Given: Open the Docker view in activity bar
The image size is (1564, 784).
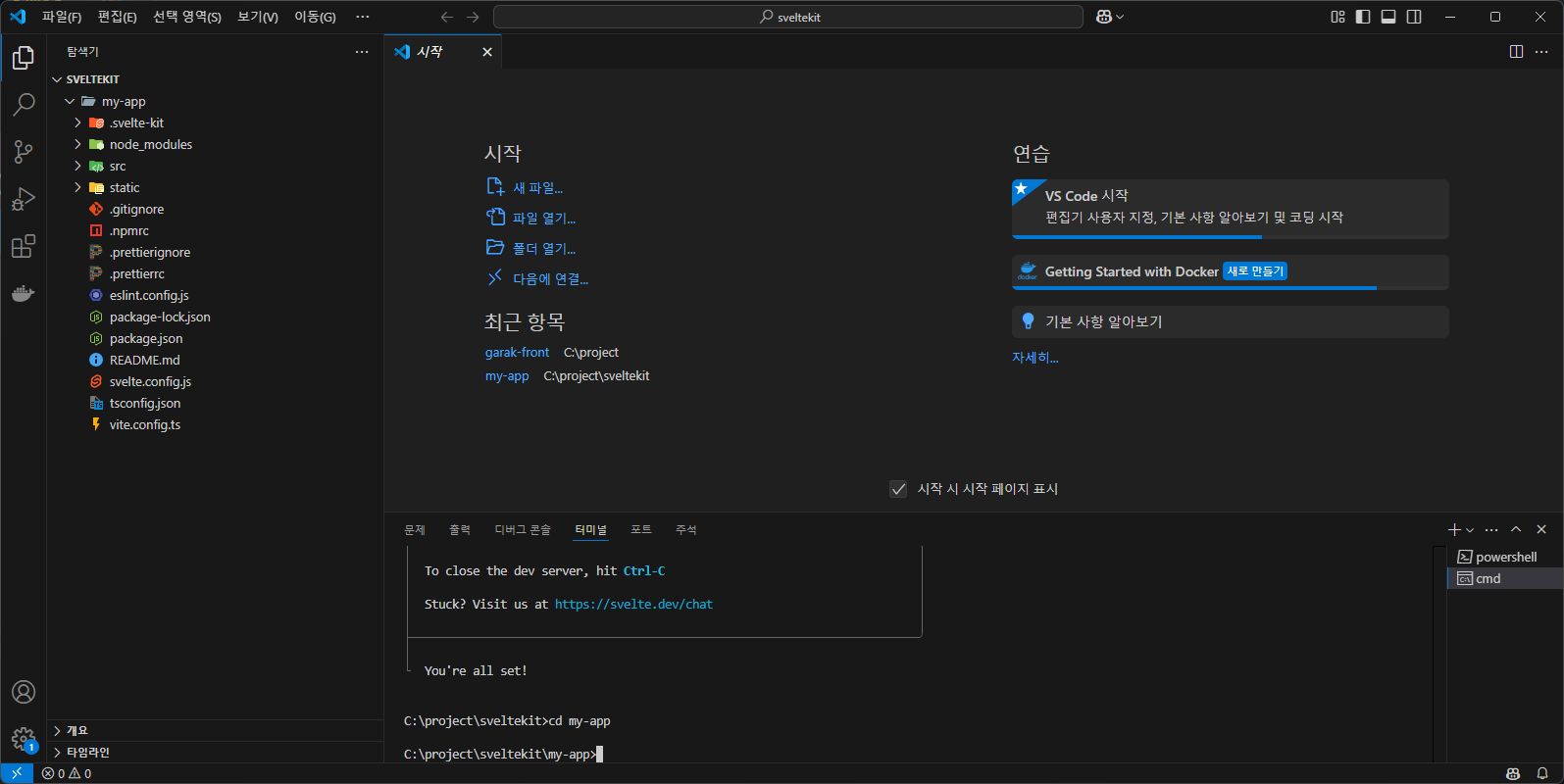Looking at the screenshot, I should pyautogui.click(x=24, y=293).
